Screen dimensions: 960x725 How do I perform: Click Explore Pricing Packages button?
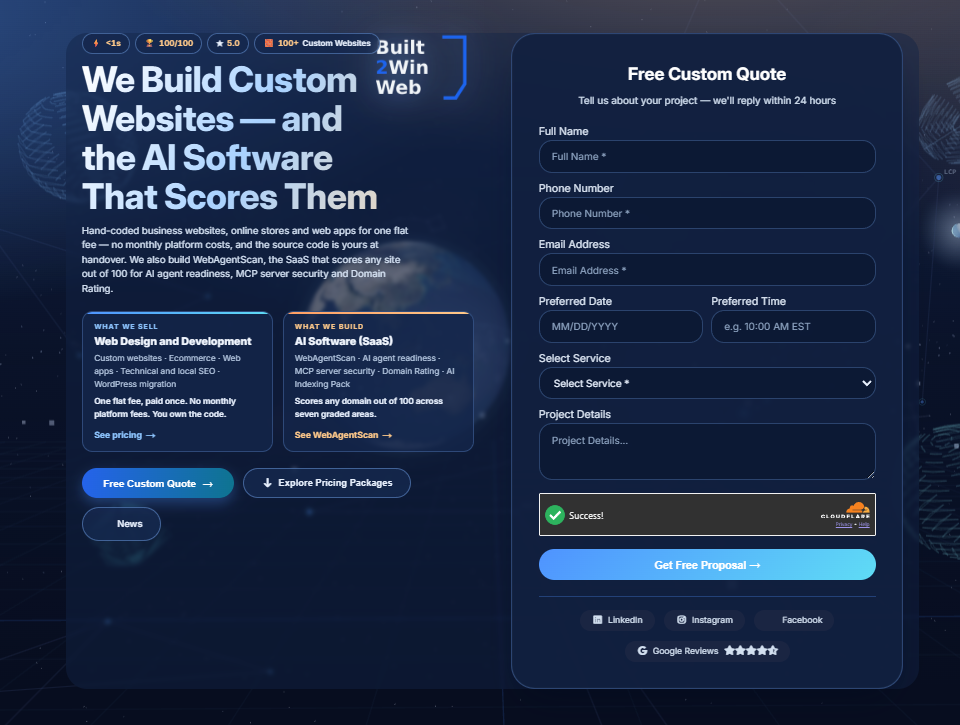[327, 483]
